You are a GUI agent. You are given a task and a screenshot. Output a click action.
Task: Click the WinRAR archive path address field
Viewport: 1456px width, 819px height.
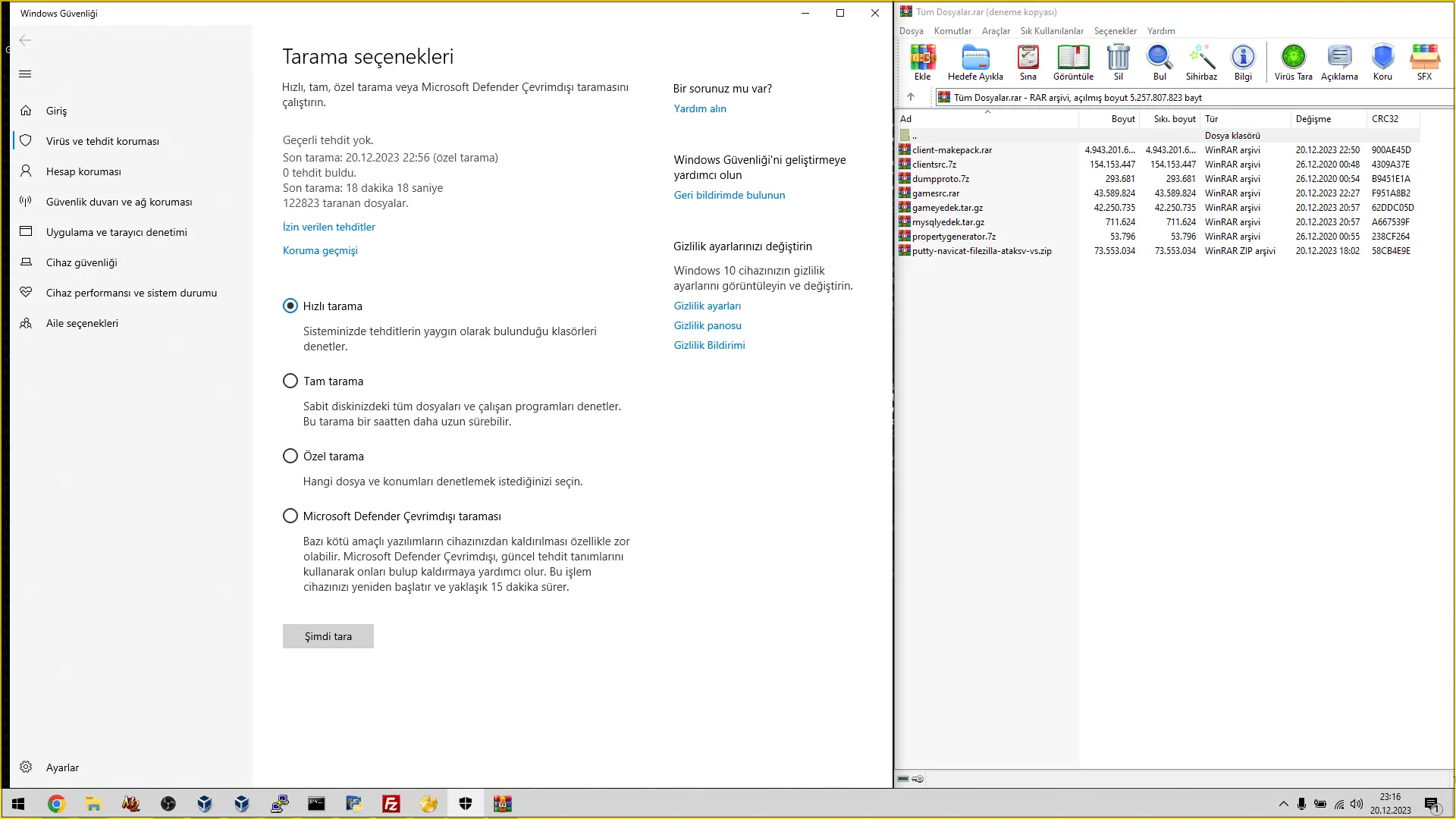pos(1193,97)
